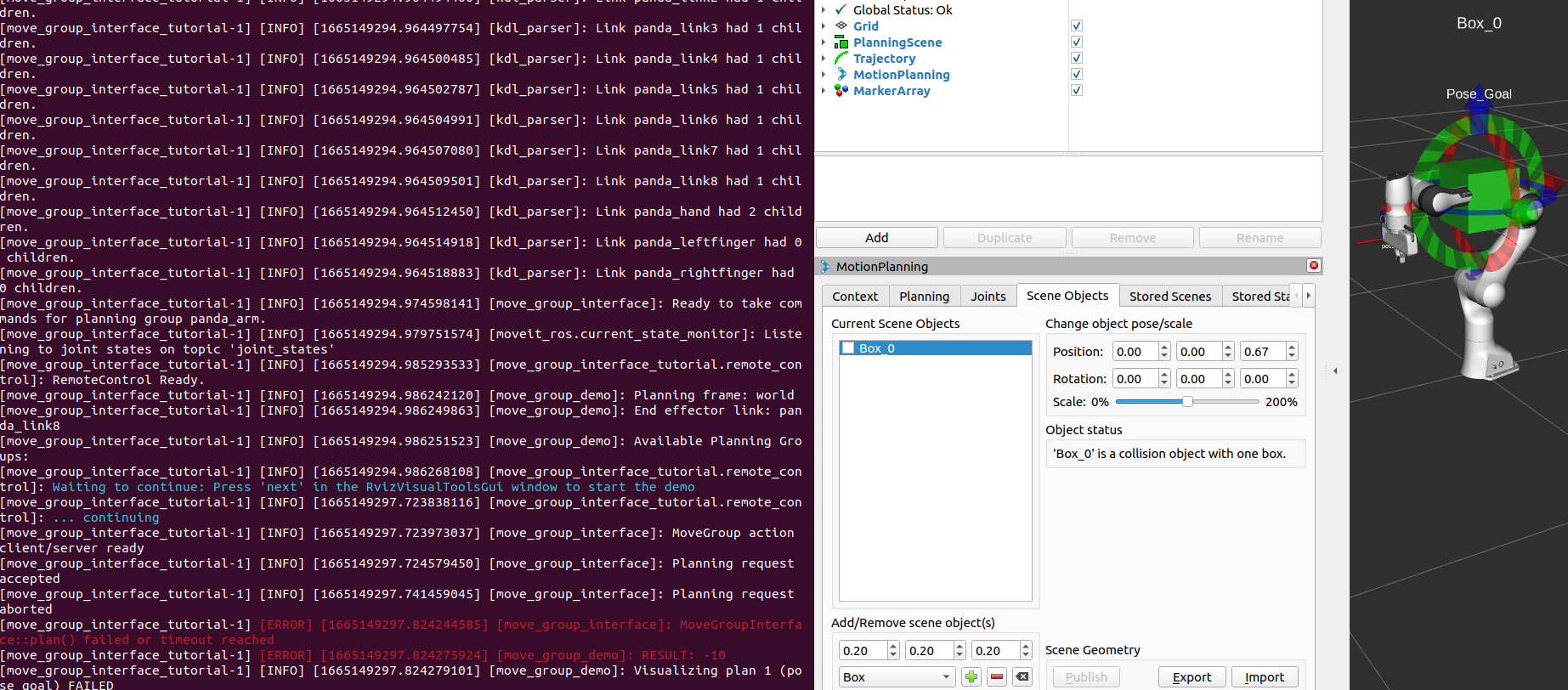Click the Trajectory display icon
This screenshot has width=1568, height=690.
coord(841,59)
